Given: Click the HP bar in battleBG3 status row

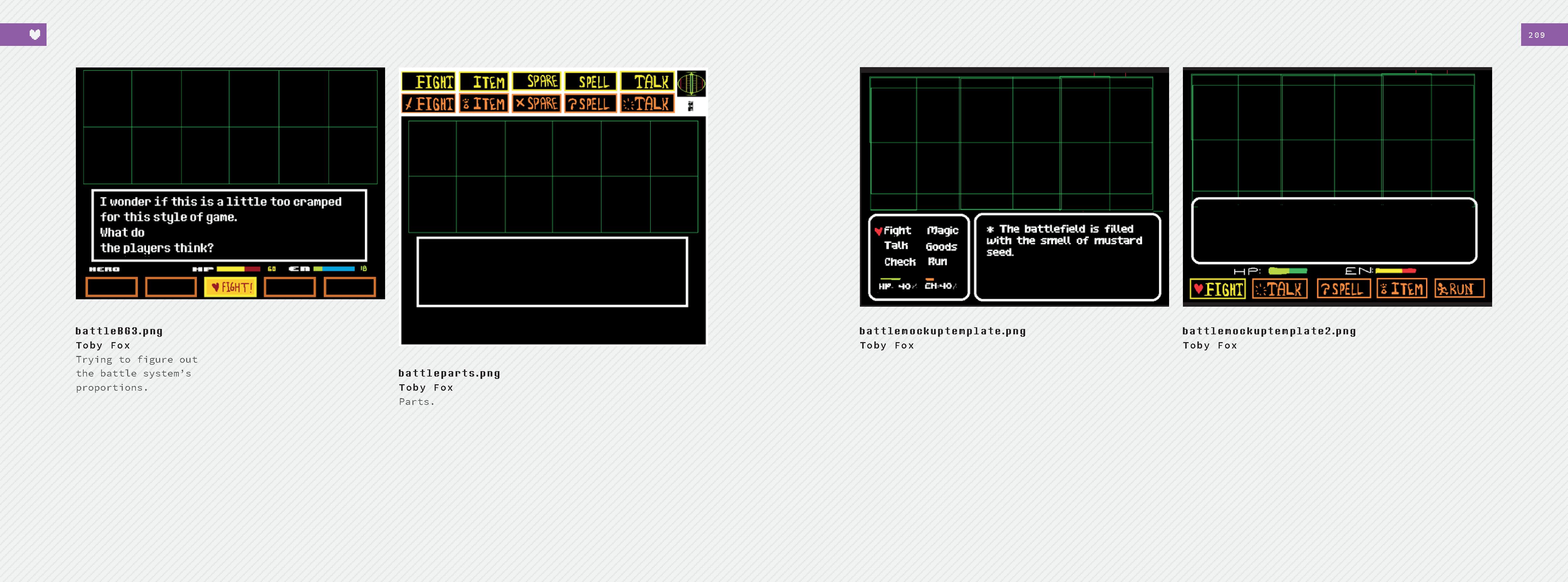Looking at the screenshot, I should pyautogui.click(x=239, y=269).
